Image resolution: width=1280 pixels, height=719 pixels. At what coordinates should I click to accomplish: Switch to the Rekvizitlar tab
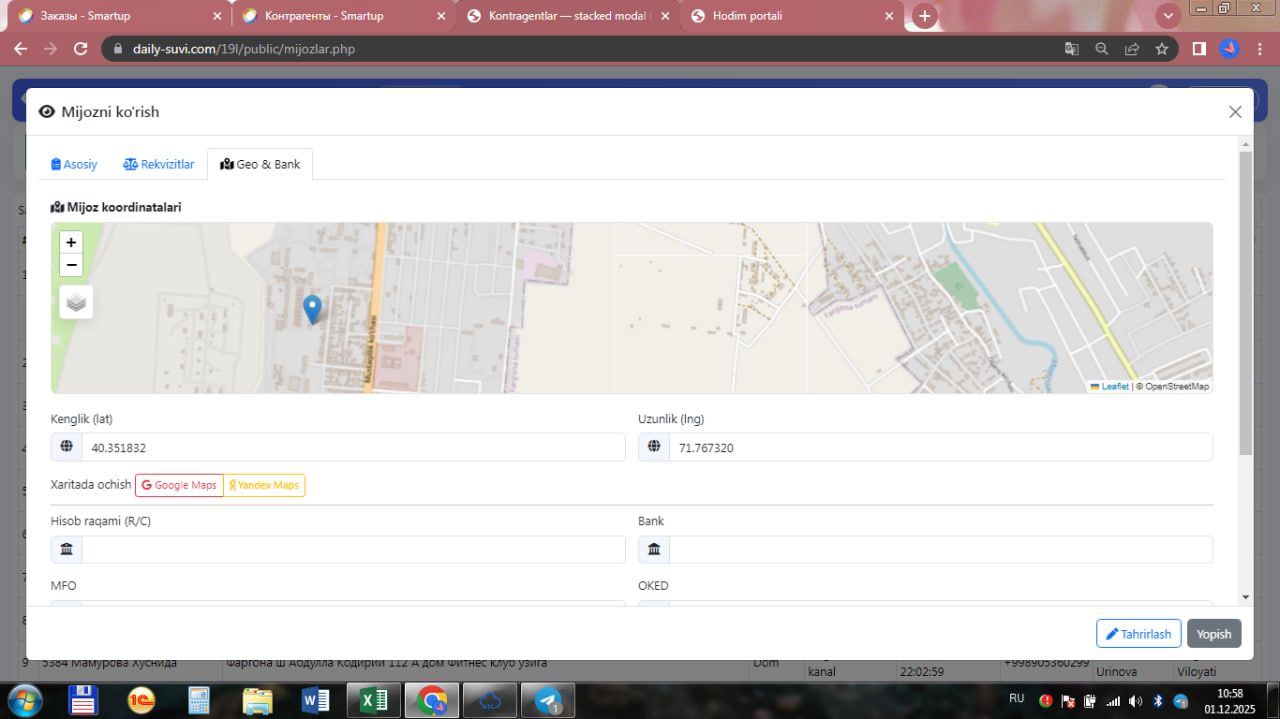(x=159, y=164)
